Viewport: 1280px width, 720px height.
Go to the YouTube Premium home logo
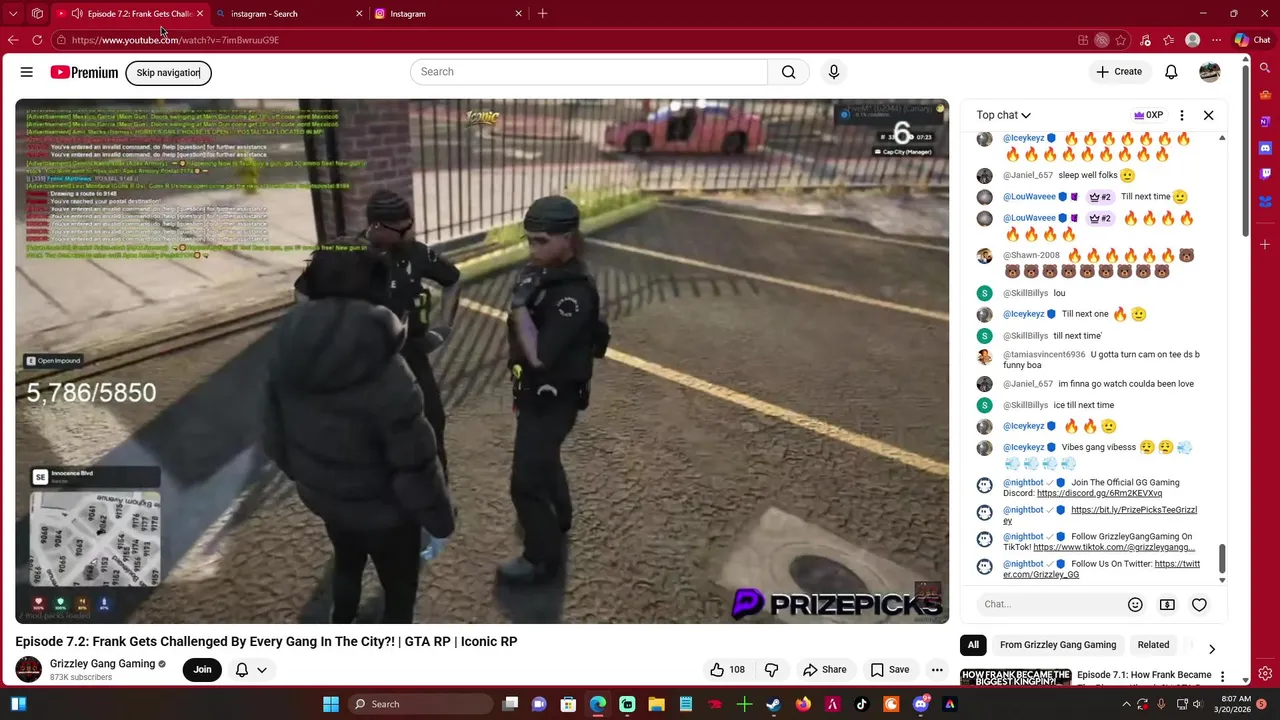tap(84, 72)
